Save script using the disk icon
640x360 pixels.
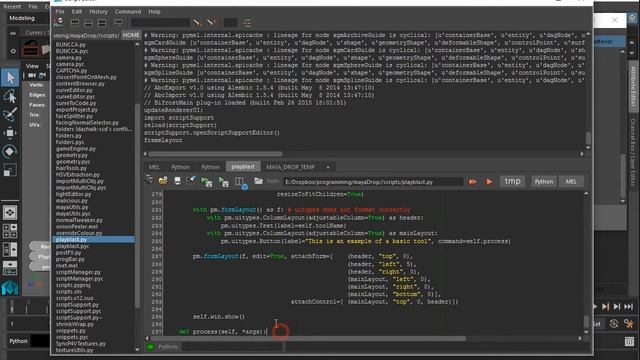[177, 181]
